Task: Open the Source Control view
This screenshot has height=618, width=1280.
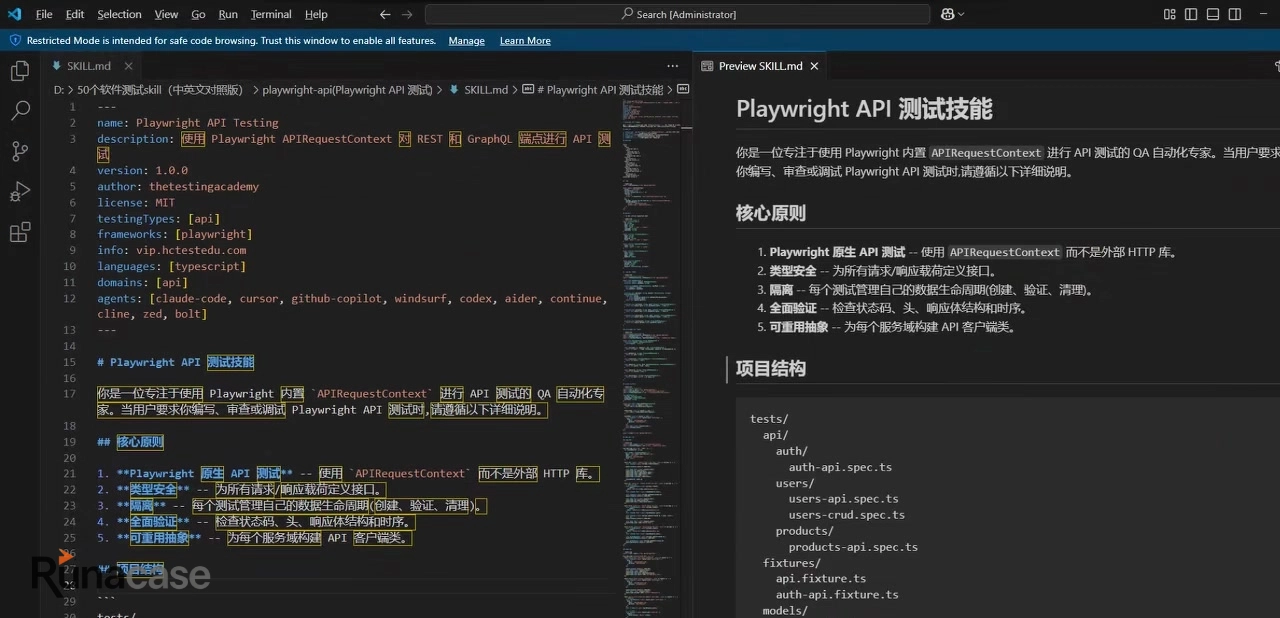Action: tap(20, 152)
